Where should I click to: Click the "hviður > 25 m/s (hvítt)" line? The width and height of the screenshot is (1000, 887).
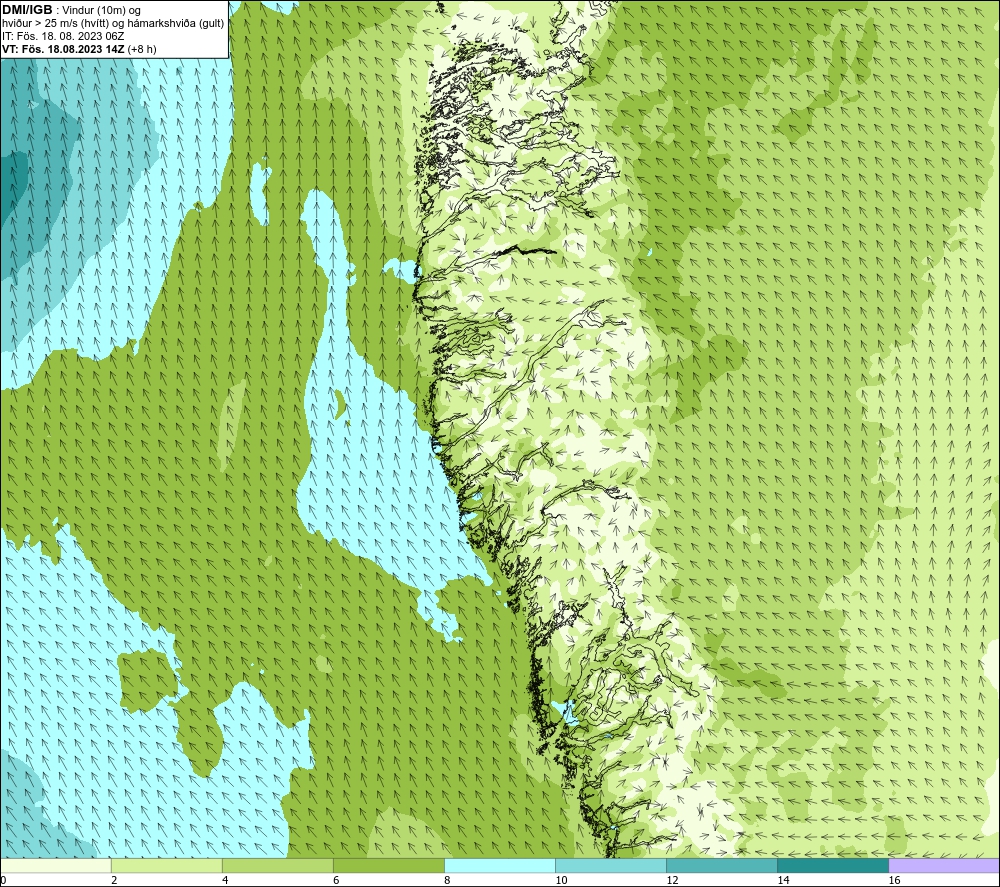(x=55, y=24)
